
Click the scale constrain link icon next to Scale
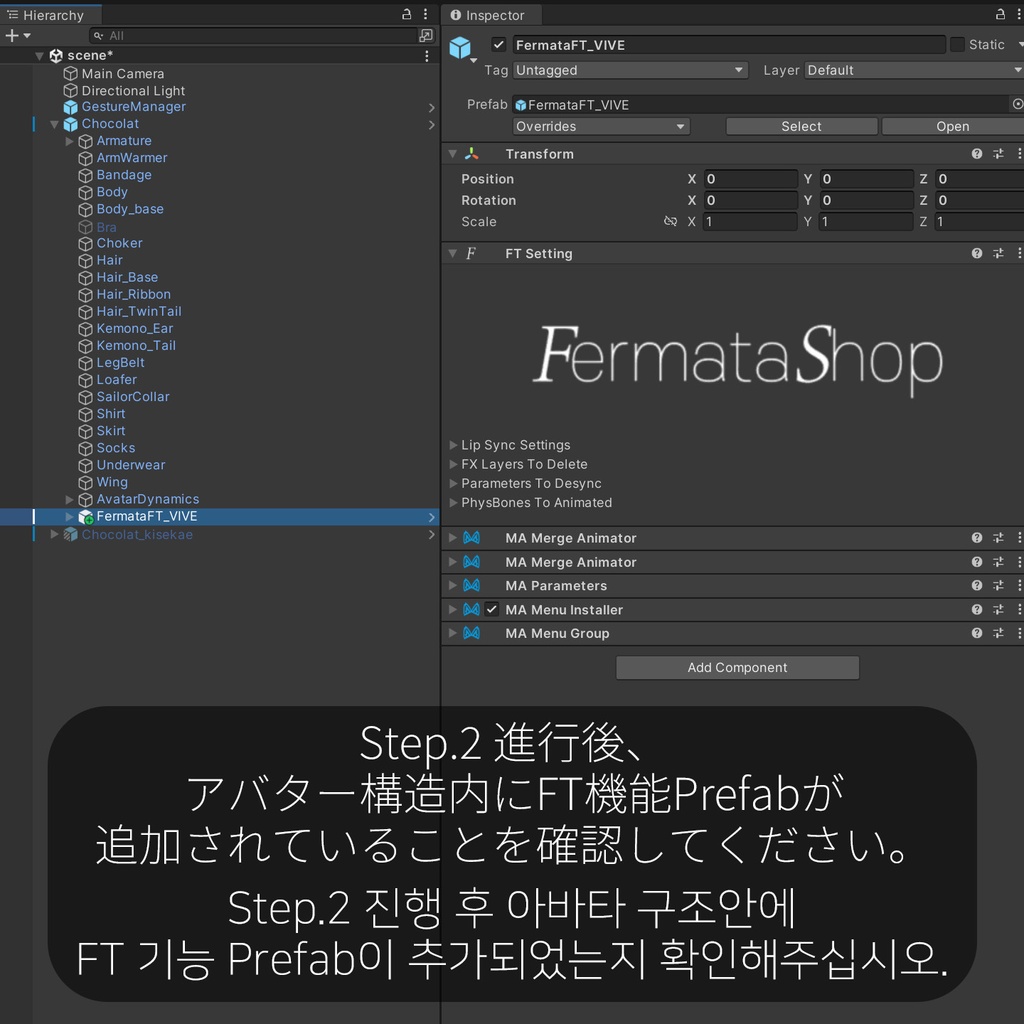(x=670, y=221)
